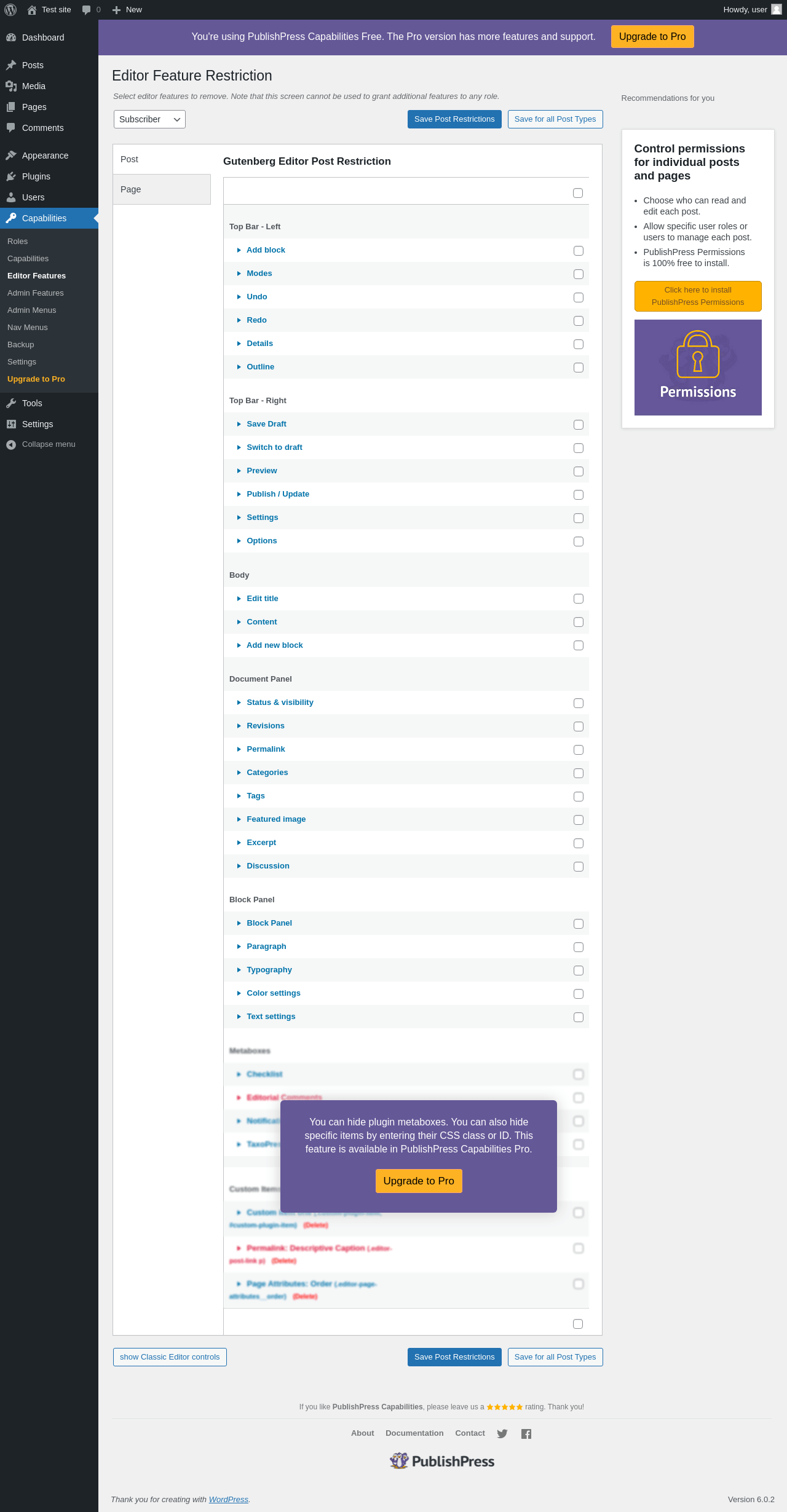Expand the Redo row triangle
787x1512 pixels.
239,320
